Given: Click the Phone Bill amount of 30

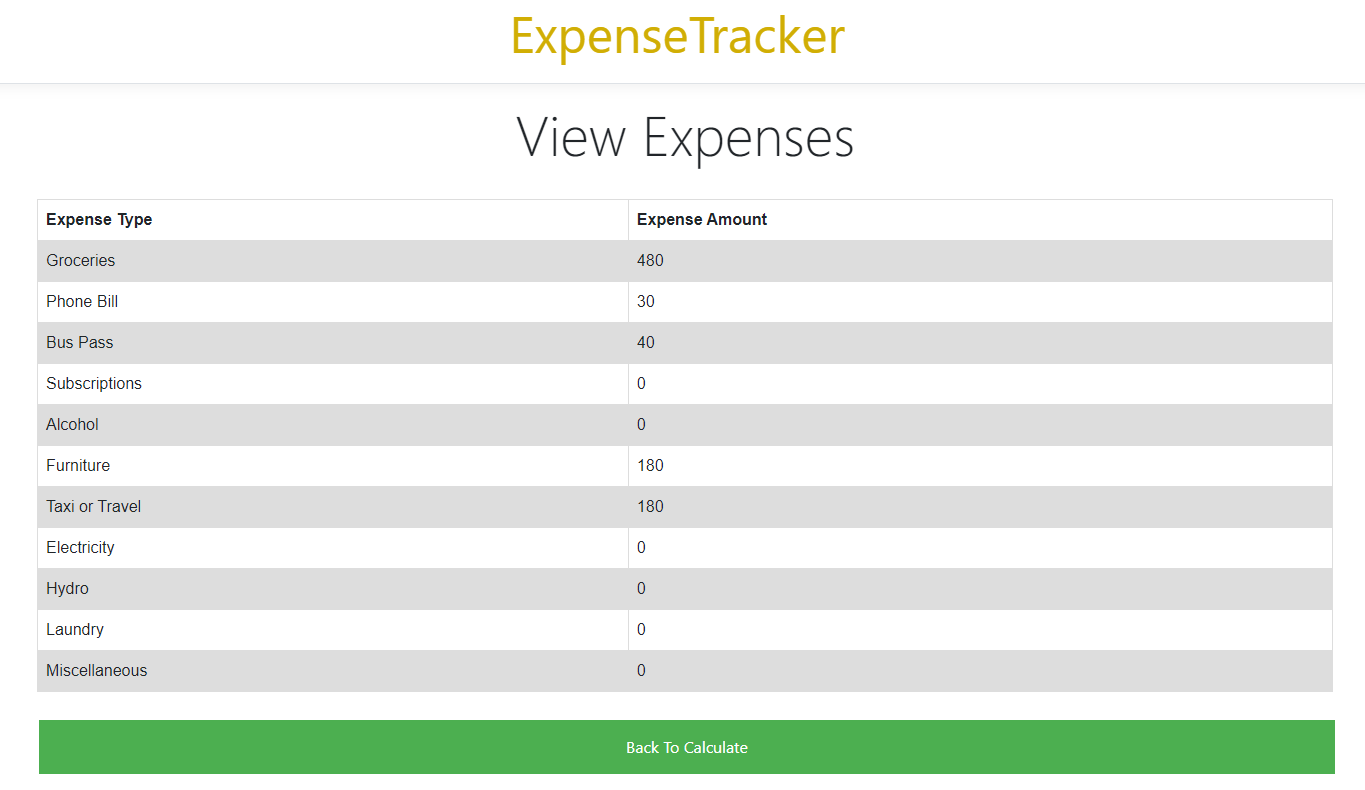Looking at the screenshot, I should (645, 301).
